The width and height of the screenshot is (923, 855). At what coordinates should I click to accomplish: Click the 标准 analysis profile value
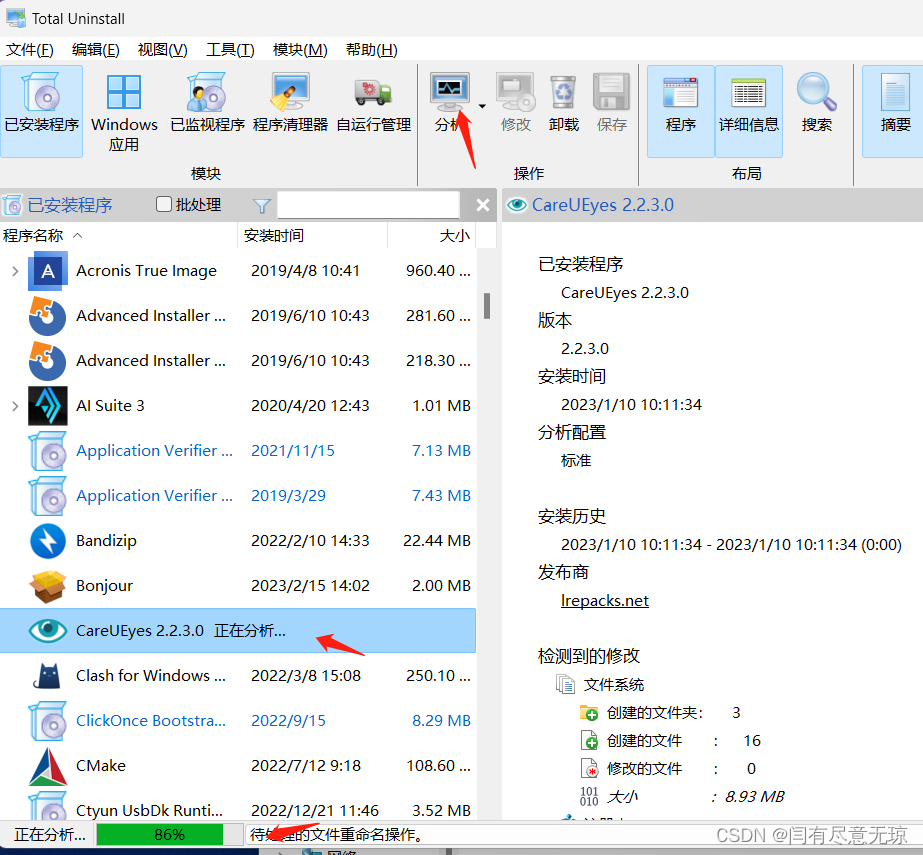point(576,460)
